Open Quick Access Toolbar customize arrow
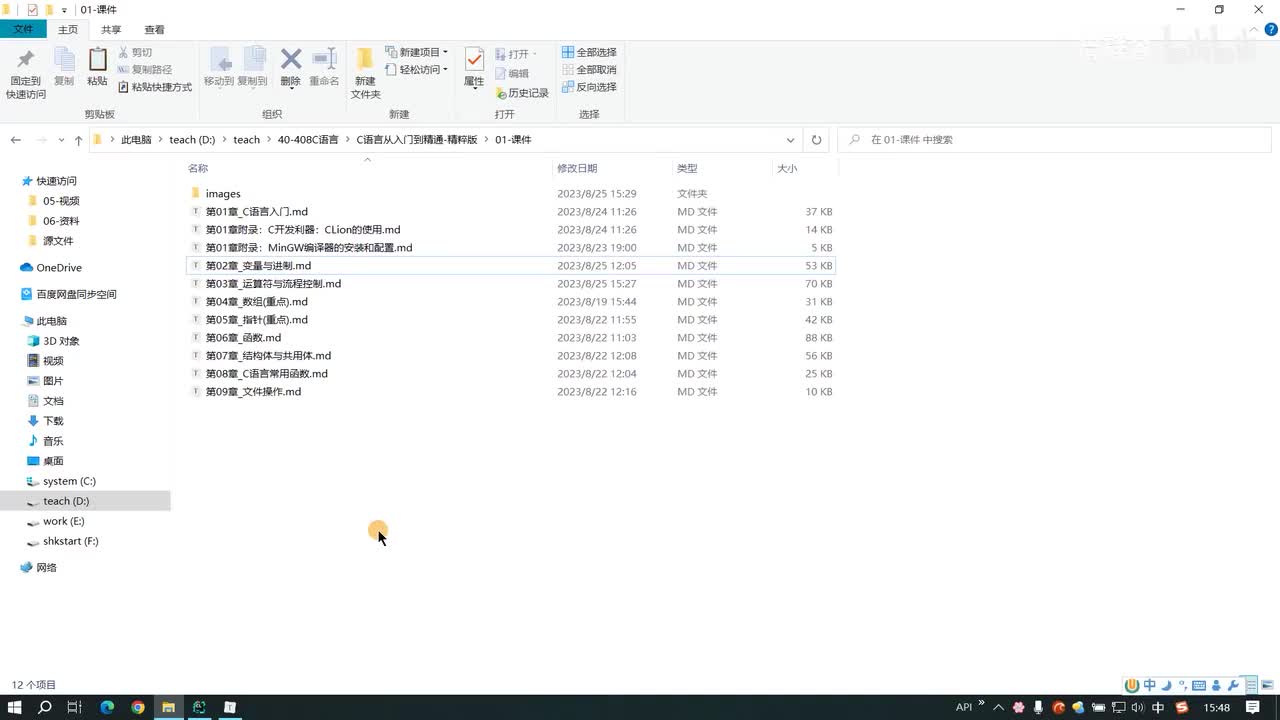1280x720 pixels. tap(65, 10)
